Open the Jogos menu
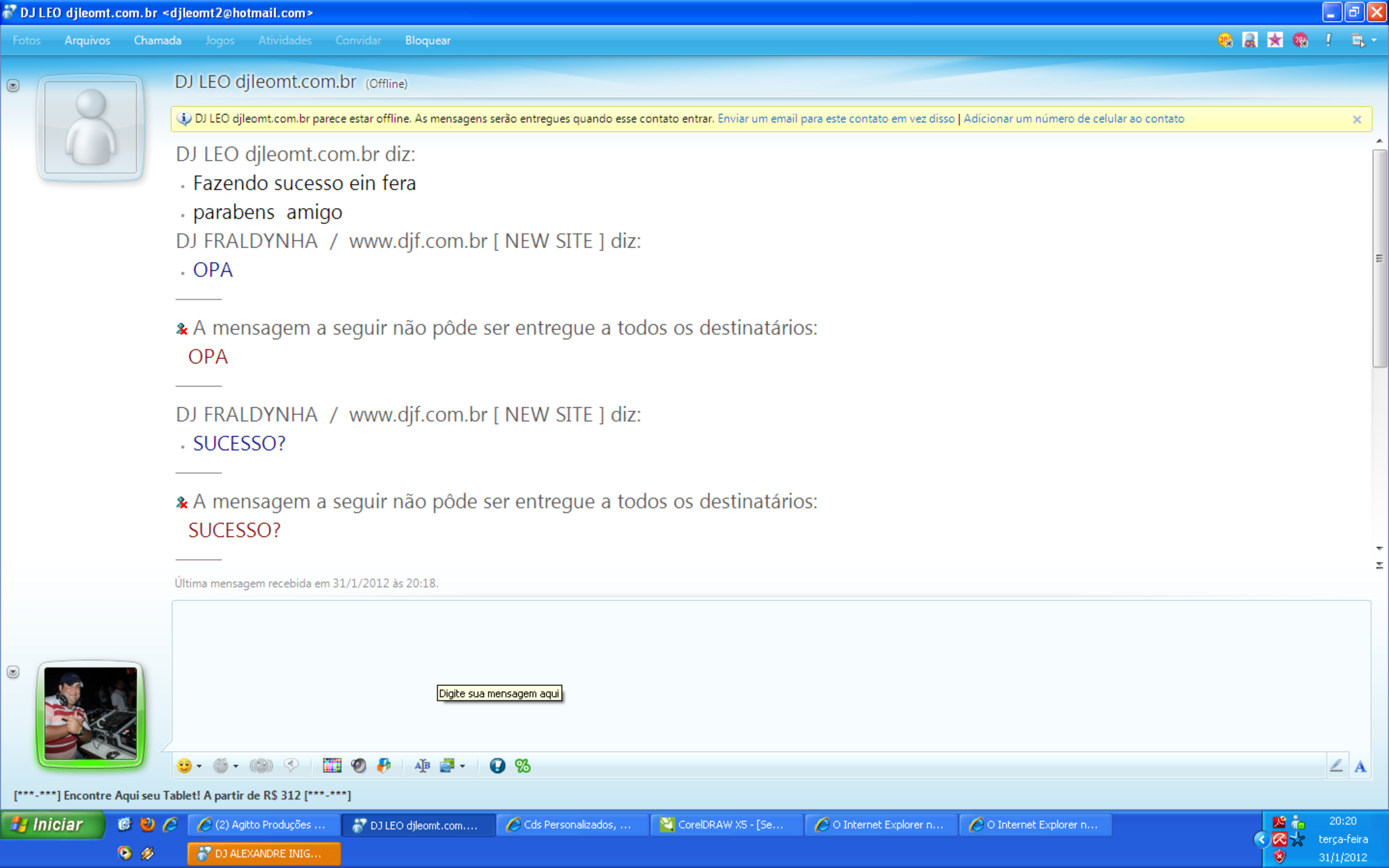Screen dimensions: 1389x868 220,40
